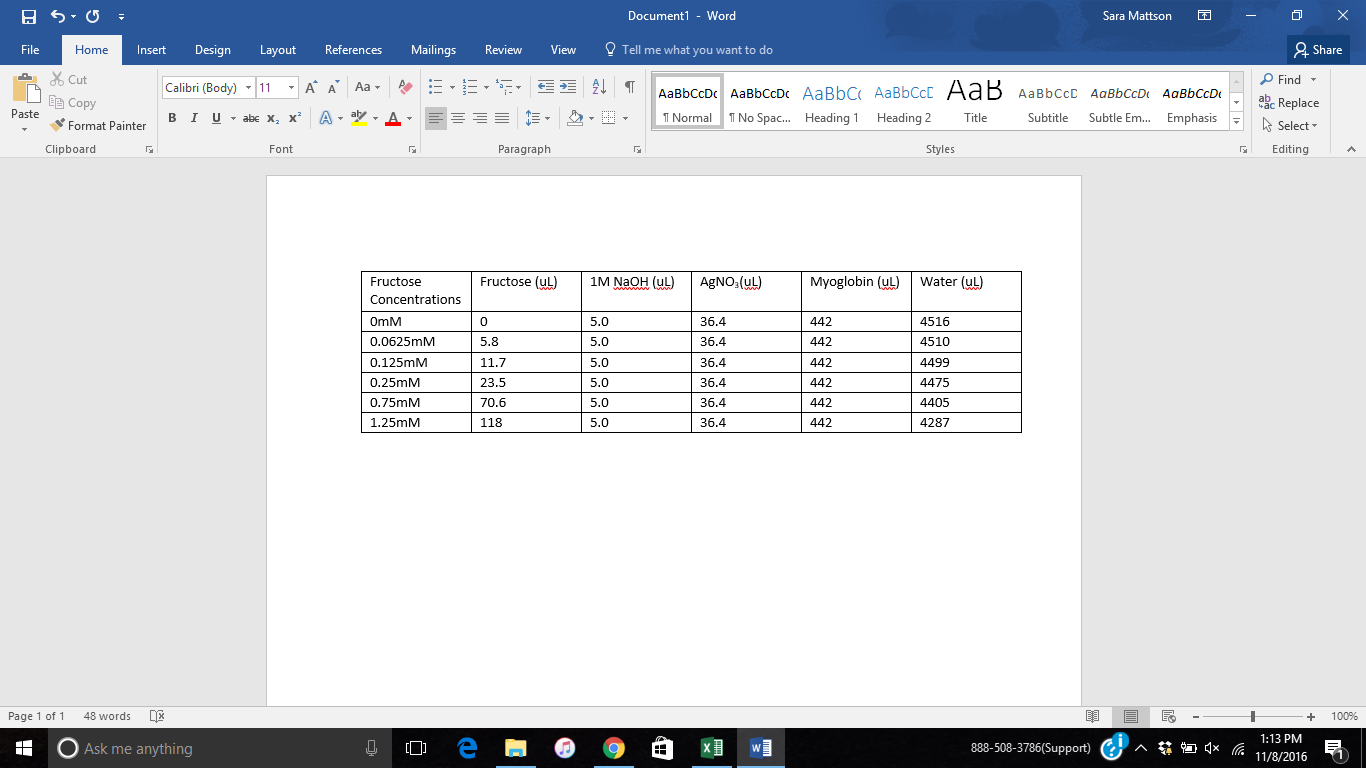The width and height of the screenshot is (1366, 768).
Task: Click the Sort A-to-Z icon
Action: [599, 88]
